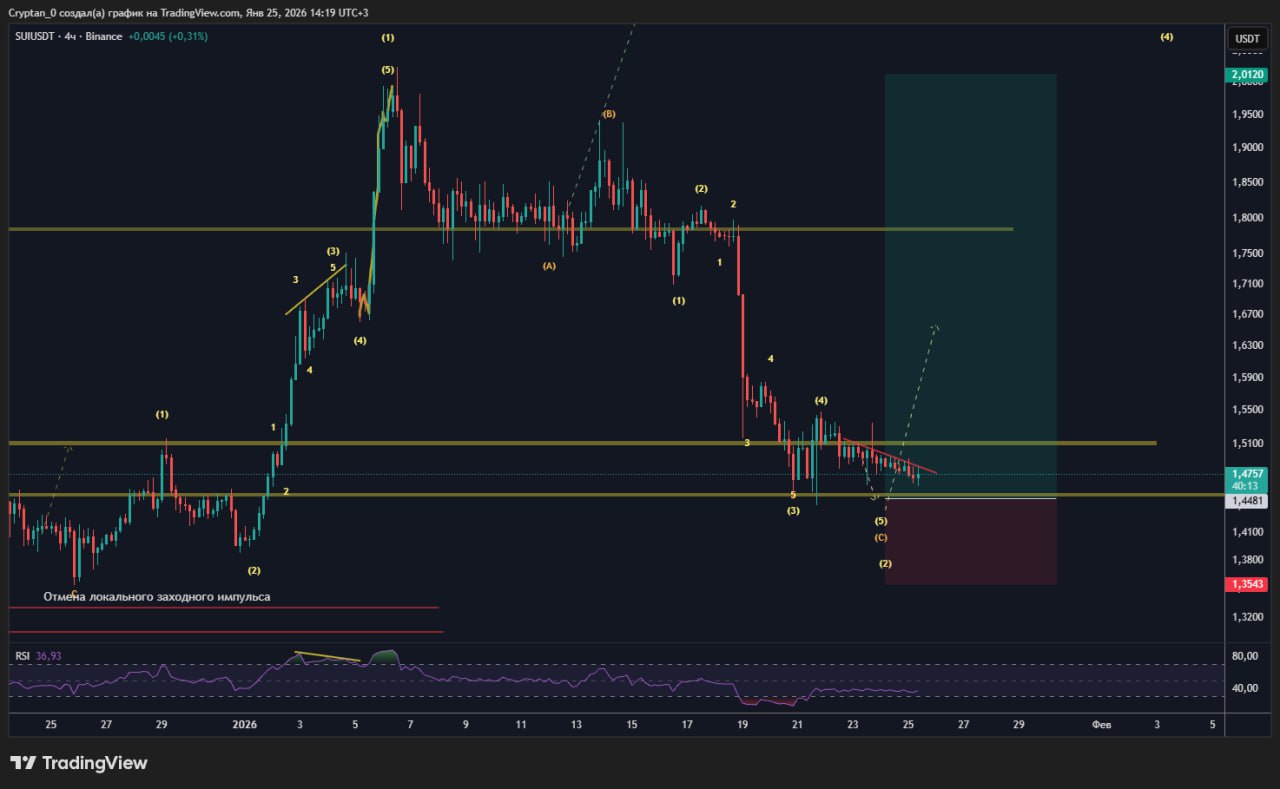Click the text note 'Отмена локального заходного импульса'
Image resolution: width=1280 pixels, height=789 pixels.
pyautogui.click(x=156, y=597)
